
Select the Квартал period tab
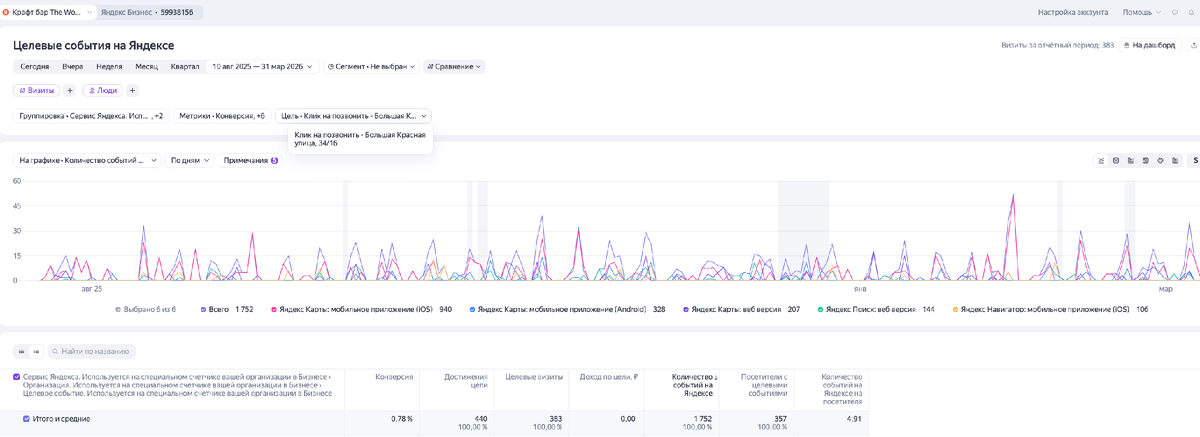[185, 66]
